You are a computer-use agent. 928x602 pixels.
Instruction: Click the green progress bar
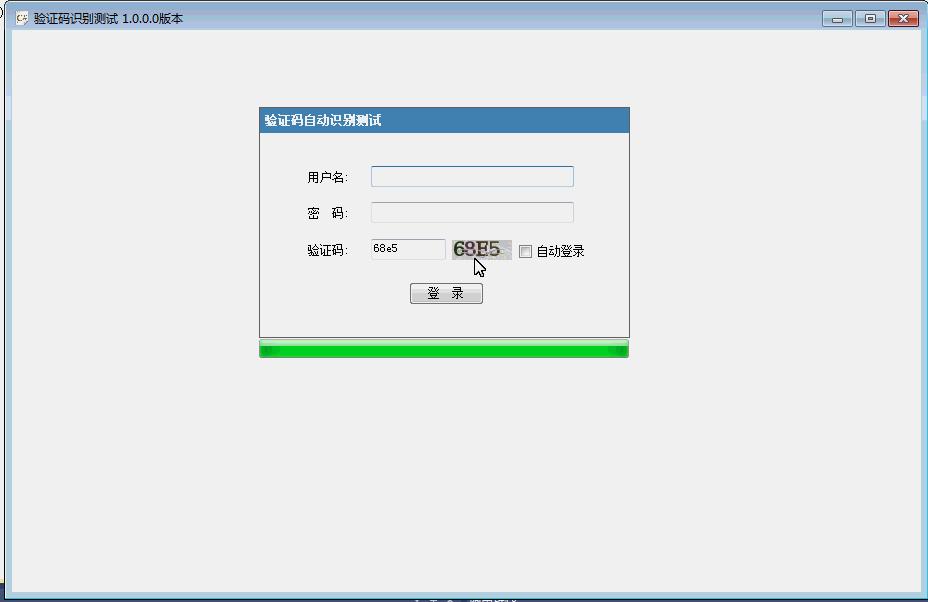pyautogui.click(x=444, y=349)
